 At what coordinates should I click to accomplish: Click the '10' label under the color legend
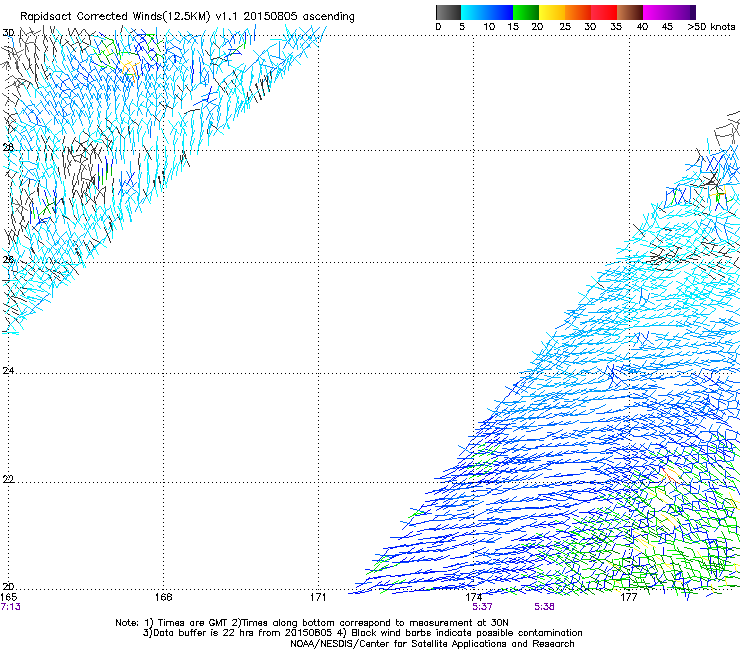489,27
